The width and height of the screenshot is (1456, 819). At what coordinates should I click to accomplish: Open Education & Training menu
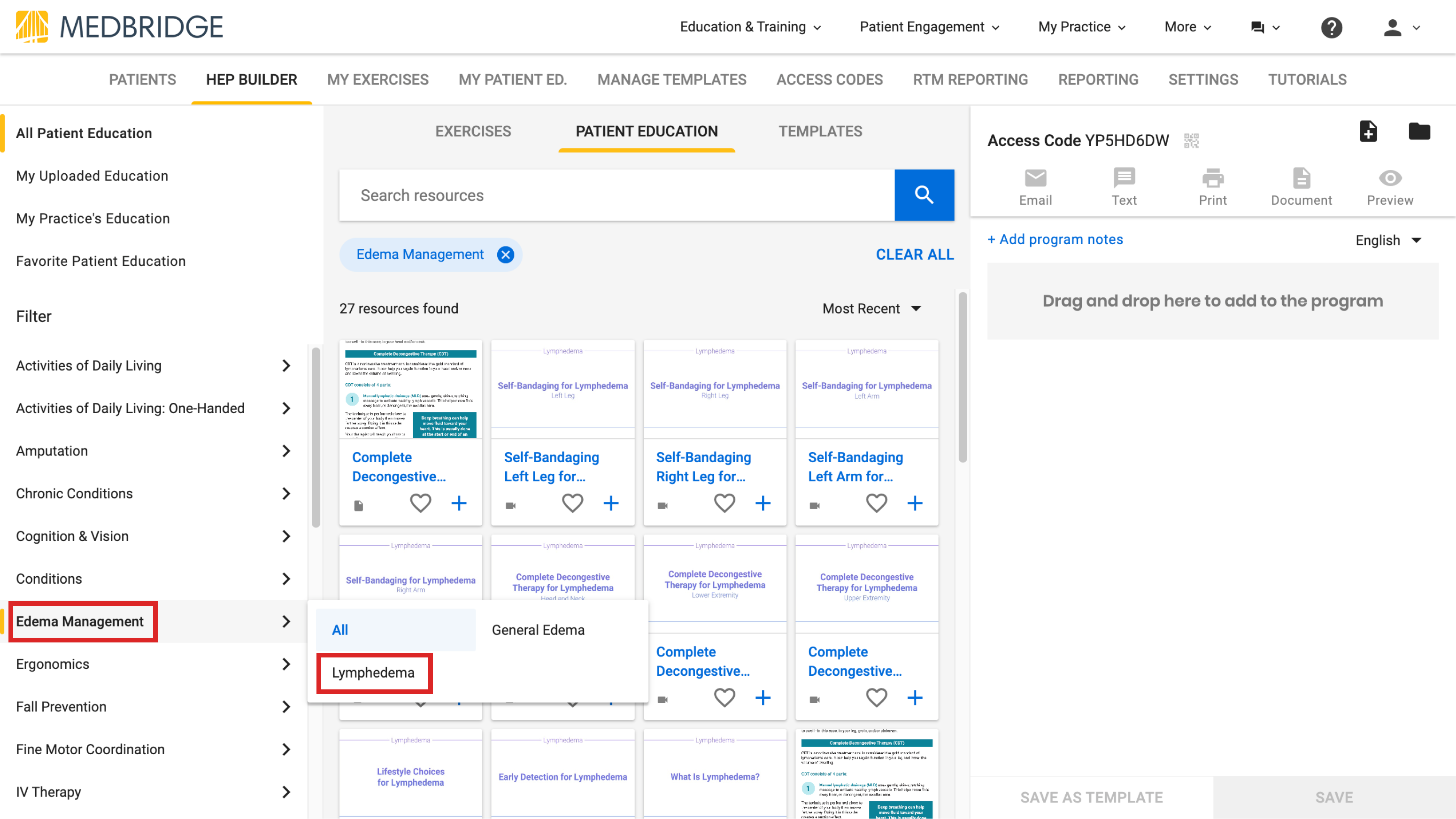[750, 27]
